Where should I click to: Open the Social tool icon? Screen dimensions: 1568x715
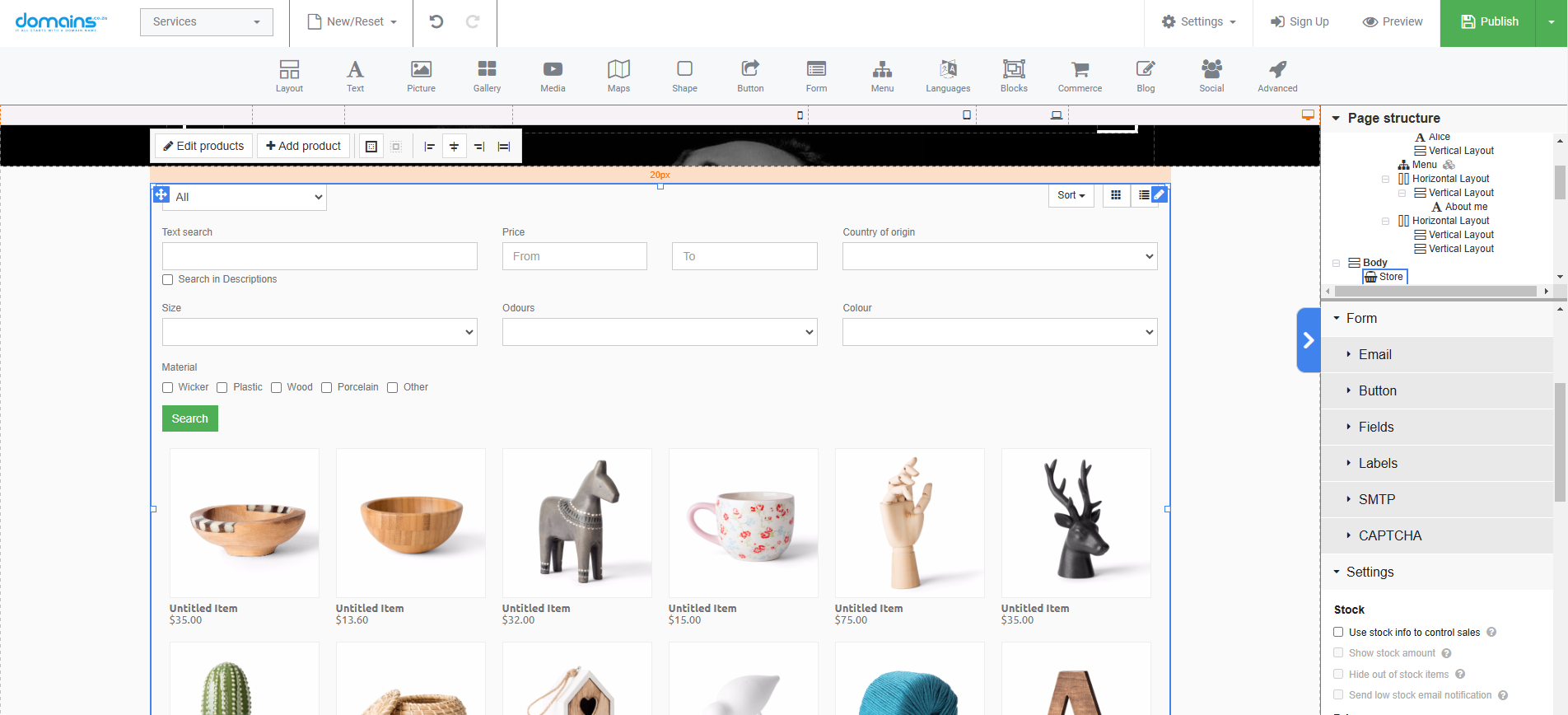1211,76
